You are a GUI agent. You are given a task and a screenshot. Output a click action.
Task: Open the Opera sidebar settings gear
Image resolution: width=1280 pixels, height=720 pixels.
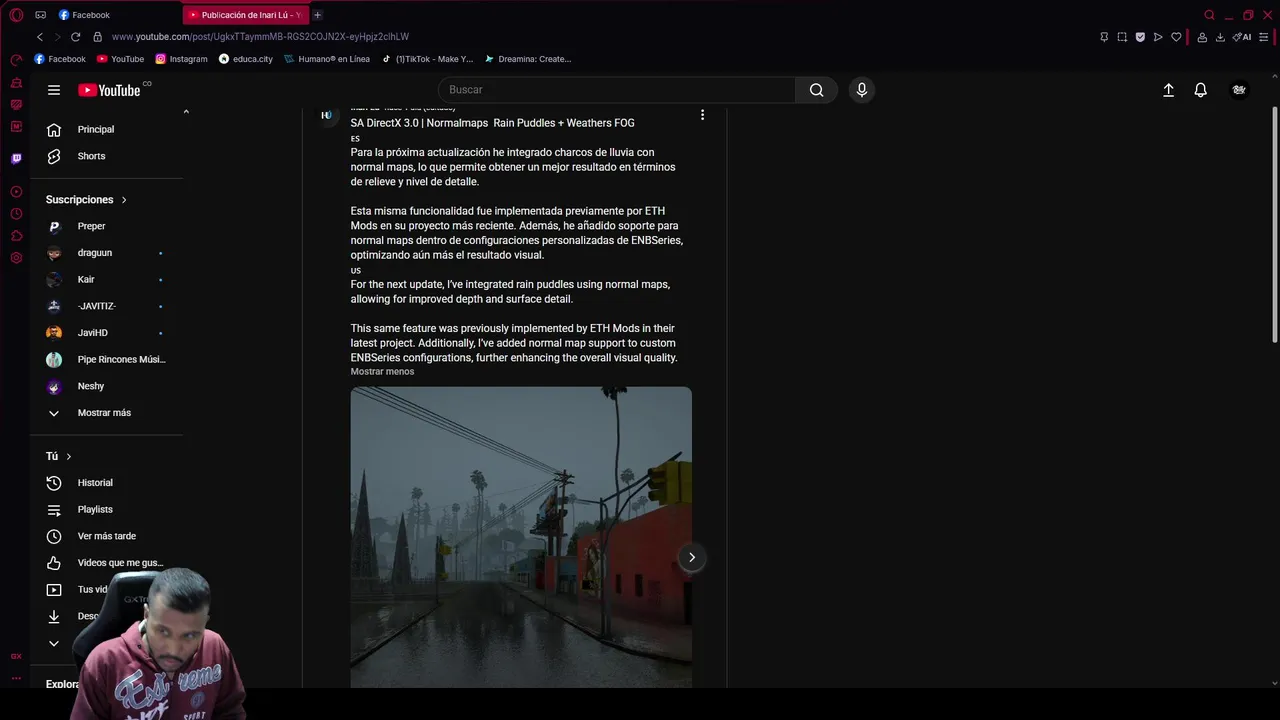pyautogui.click(x=16, y=258)
